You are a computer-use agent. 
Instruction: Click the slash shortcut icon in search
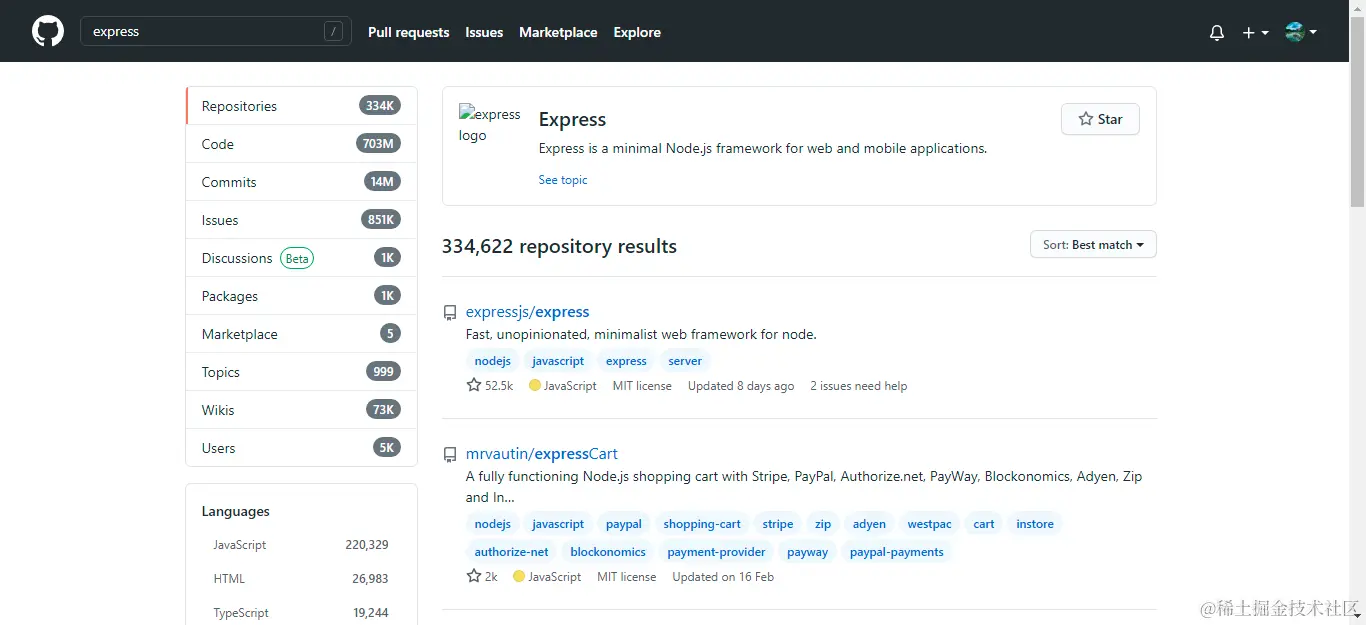click(x=333, y=32)
